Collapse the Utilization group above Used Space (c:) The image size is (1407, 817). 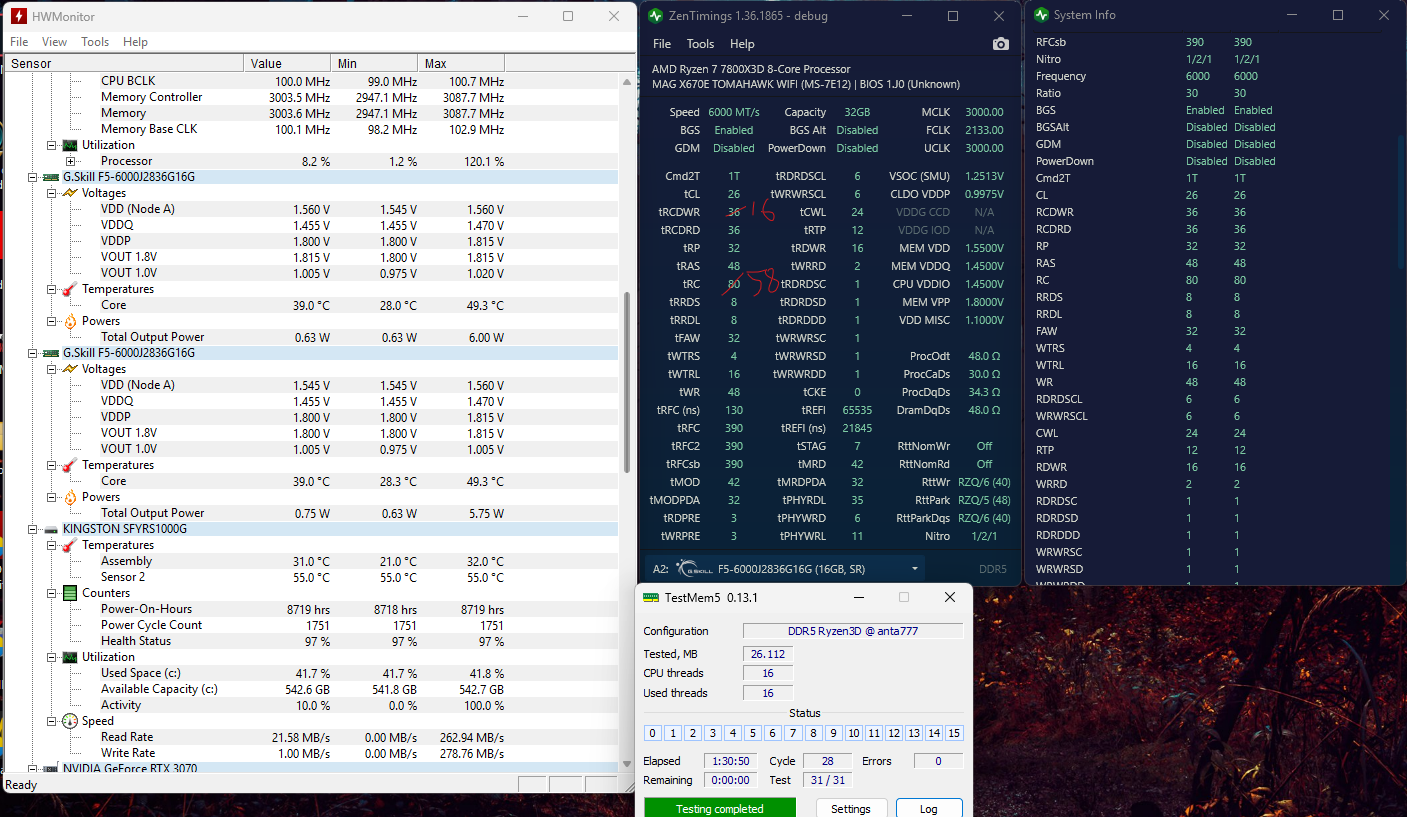[52, 657]
